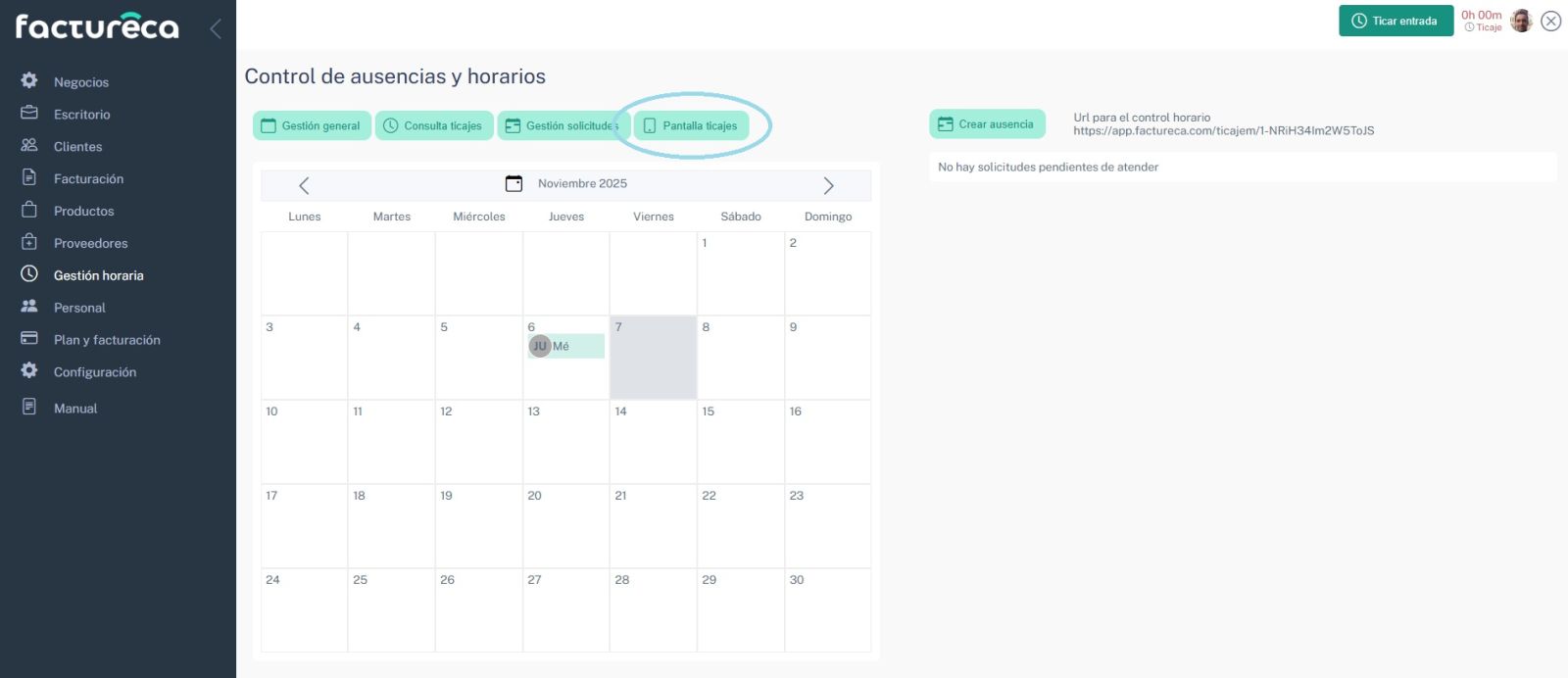Viewport: 1568px width, 678px height.
Task: Open the Manual from sidebar
Action: pos(75,409)
